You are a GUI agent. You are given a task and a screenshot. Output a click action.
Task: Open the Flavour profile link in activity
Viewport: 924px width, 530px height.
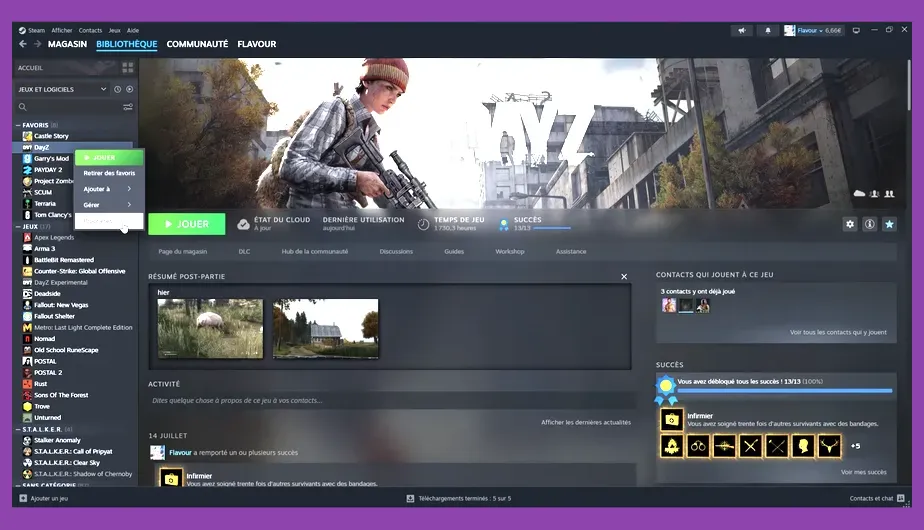[x=180, y=453]
